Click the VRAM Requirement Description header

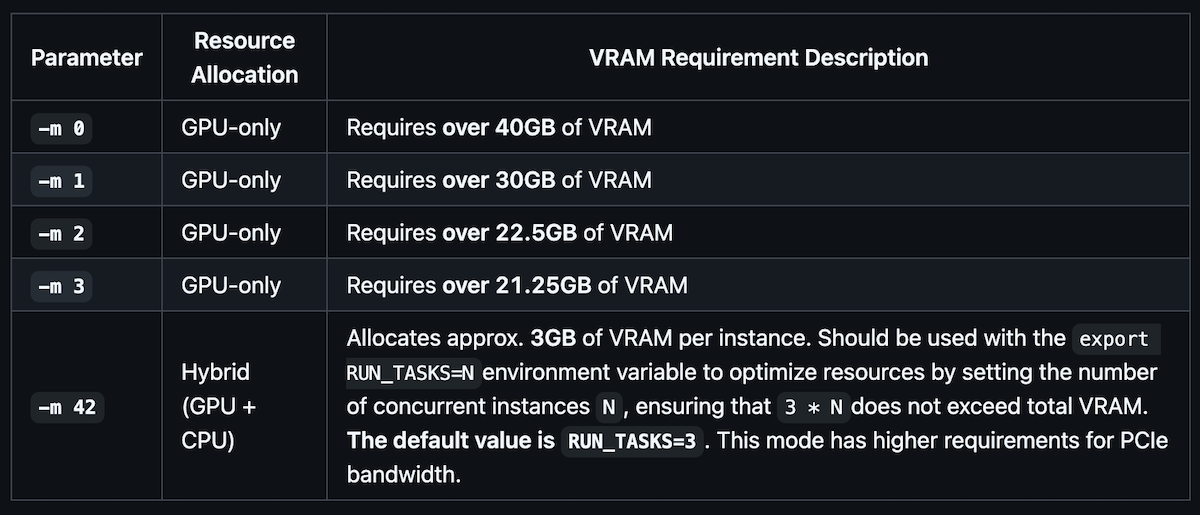coord(759,57)
